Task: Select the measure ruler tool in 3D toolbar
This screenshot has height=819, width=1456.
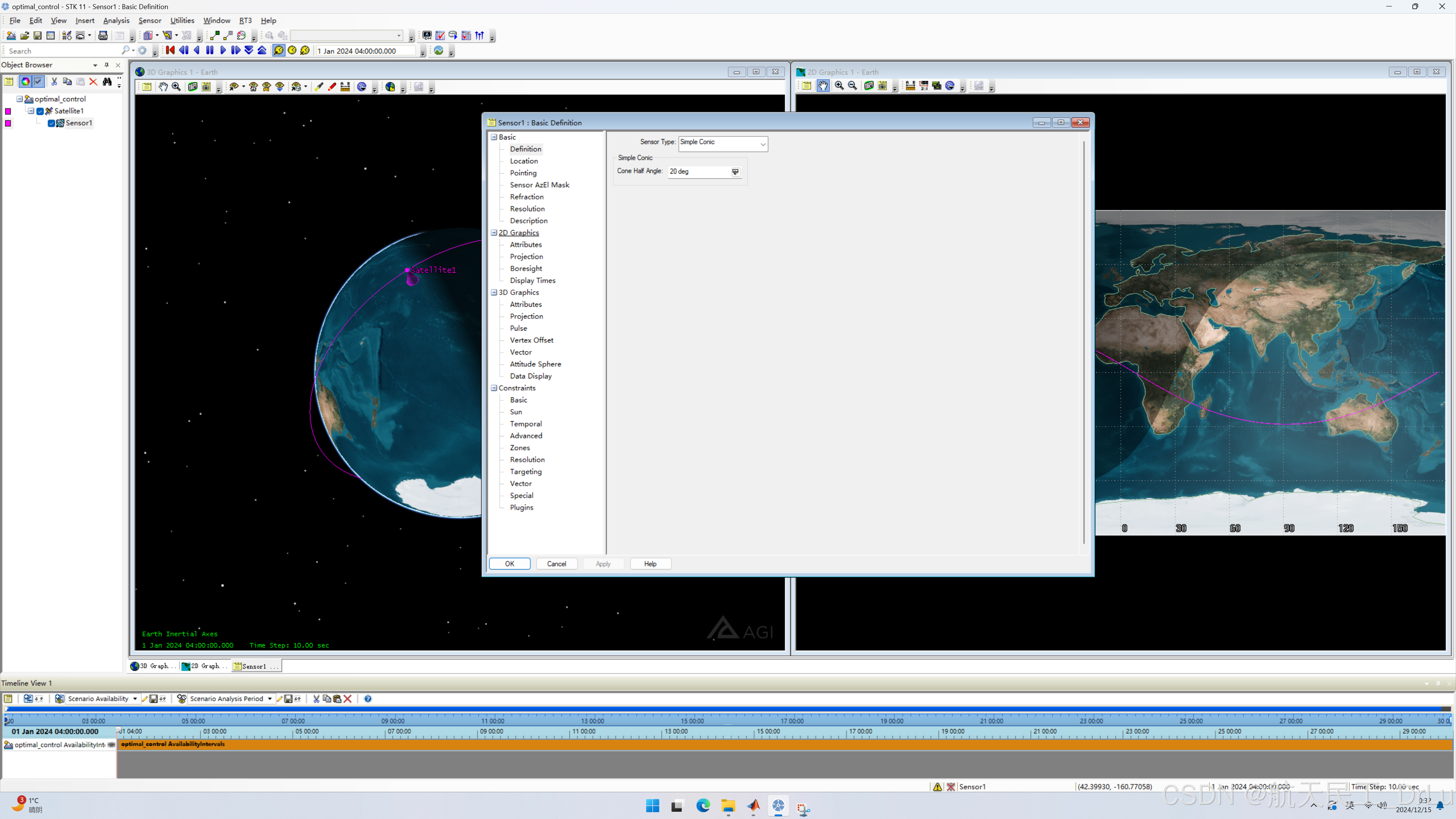Action: click(345, 87)
